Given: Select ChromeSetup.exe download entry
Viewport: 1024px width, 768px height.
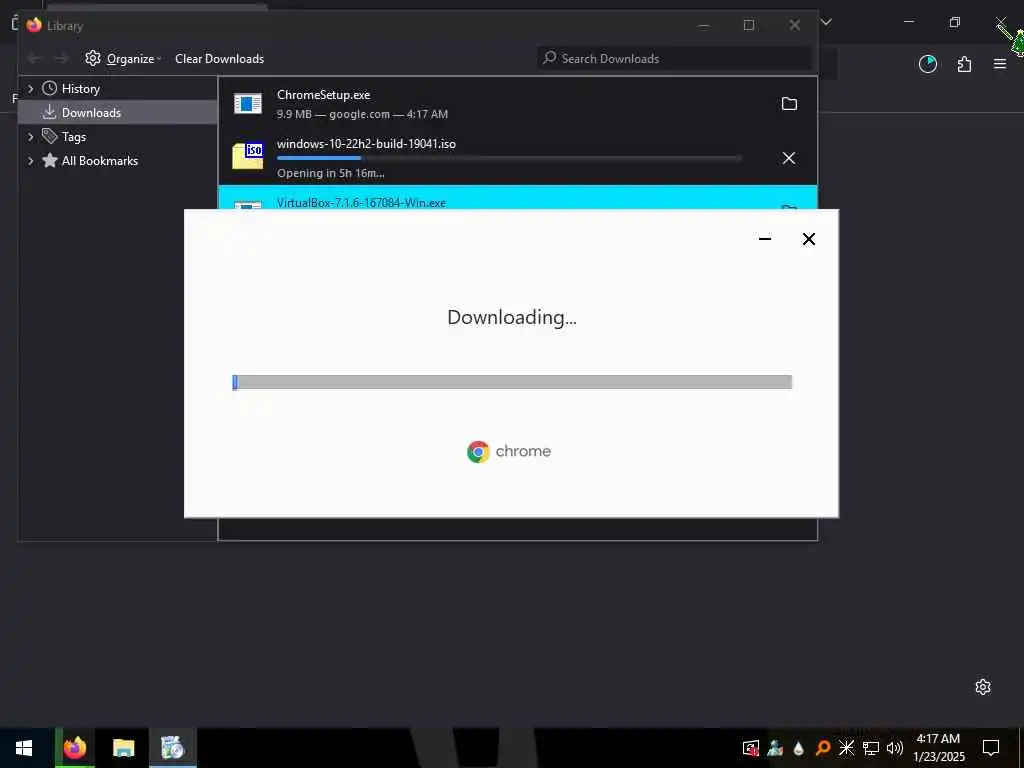Looking at the screenshot, I should (x=517, y=104).
